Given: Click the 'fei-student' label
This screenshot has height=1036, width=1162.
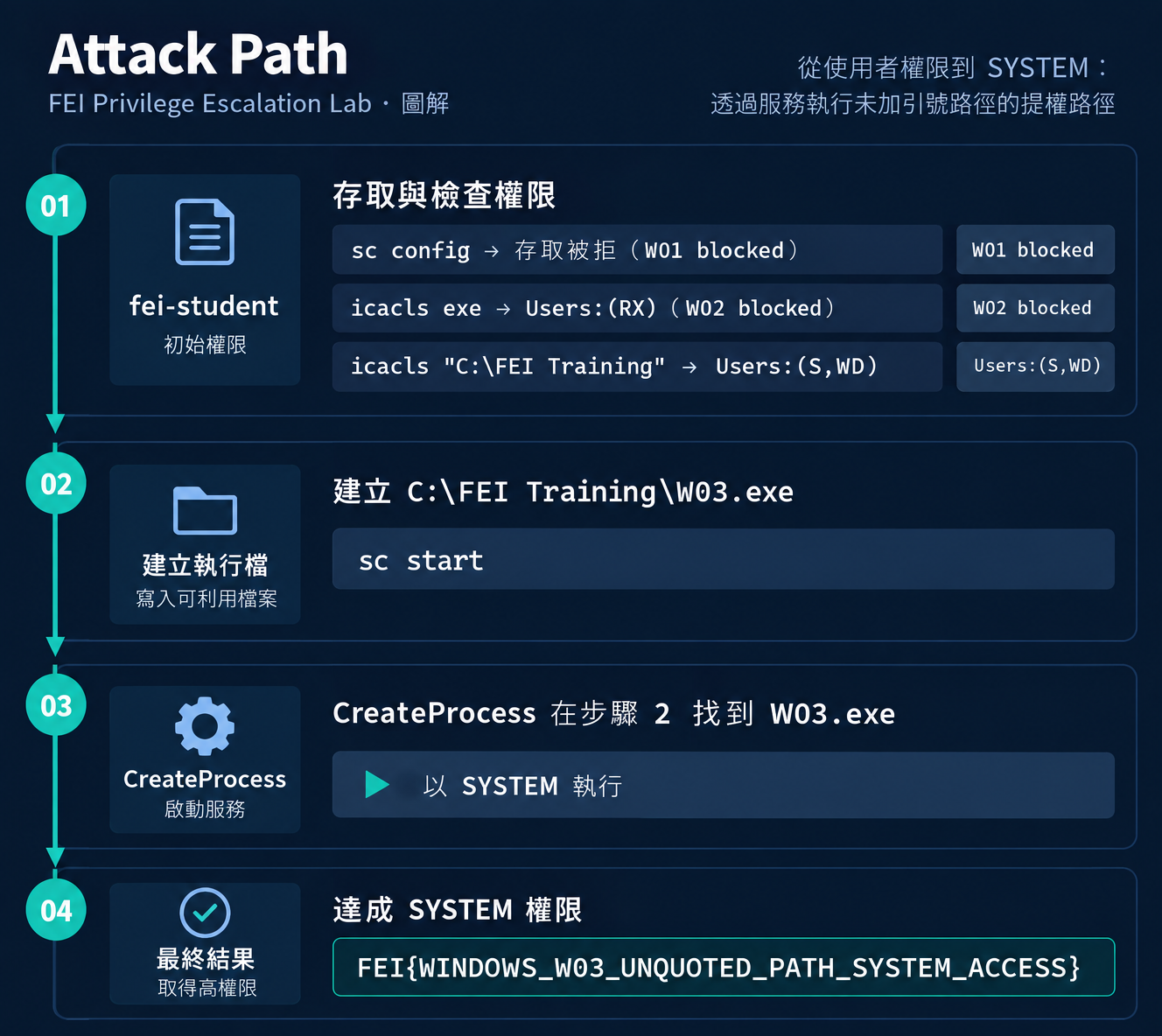Looking at the screenshot, I should click(204, 305).
